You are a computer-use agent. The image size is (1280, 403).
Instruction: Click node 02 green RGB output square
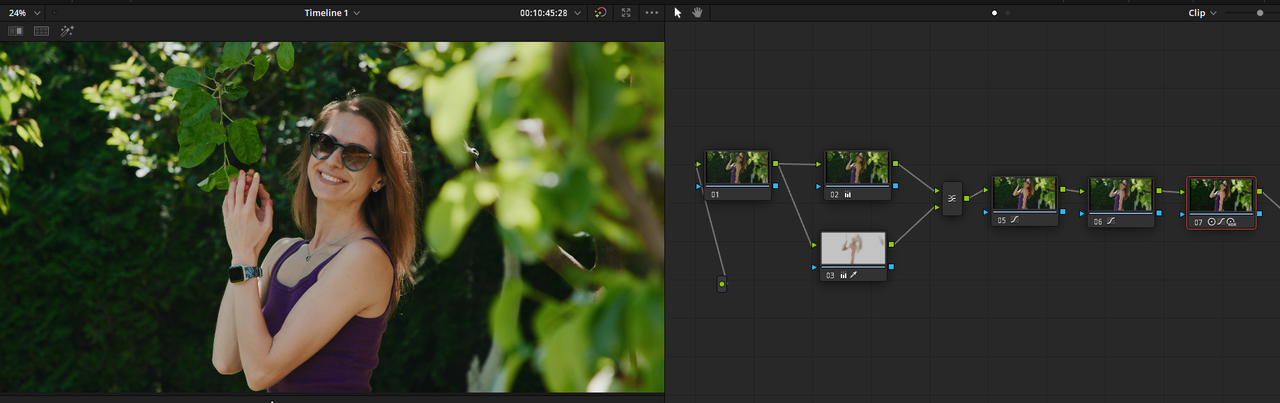pos(895,163)
